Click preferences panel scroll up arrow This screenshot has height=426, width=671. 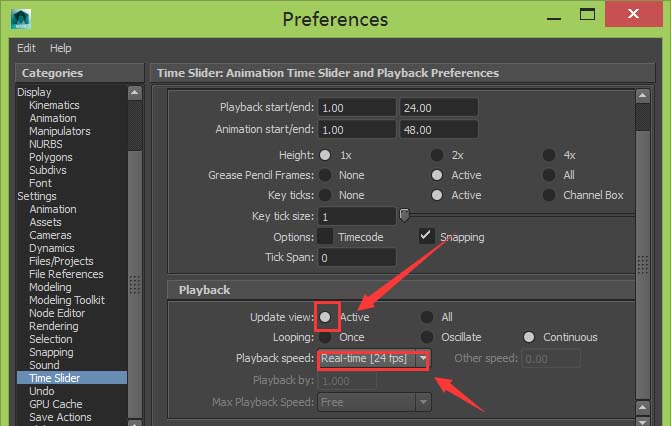tap(643, 95)
